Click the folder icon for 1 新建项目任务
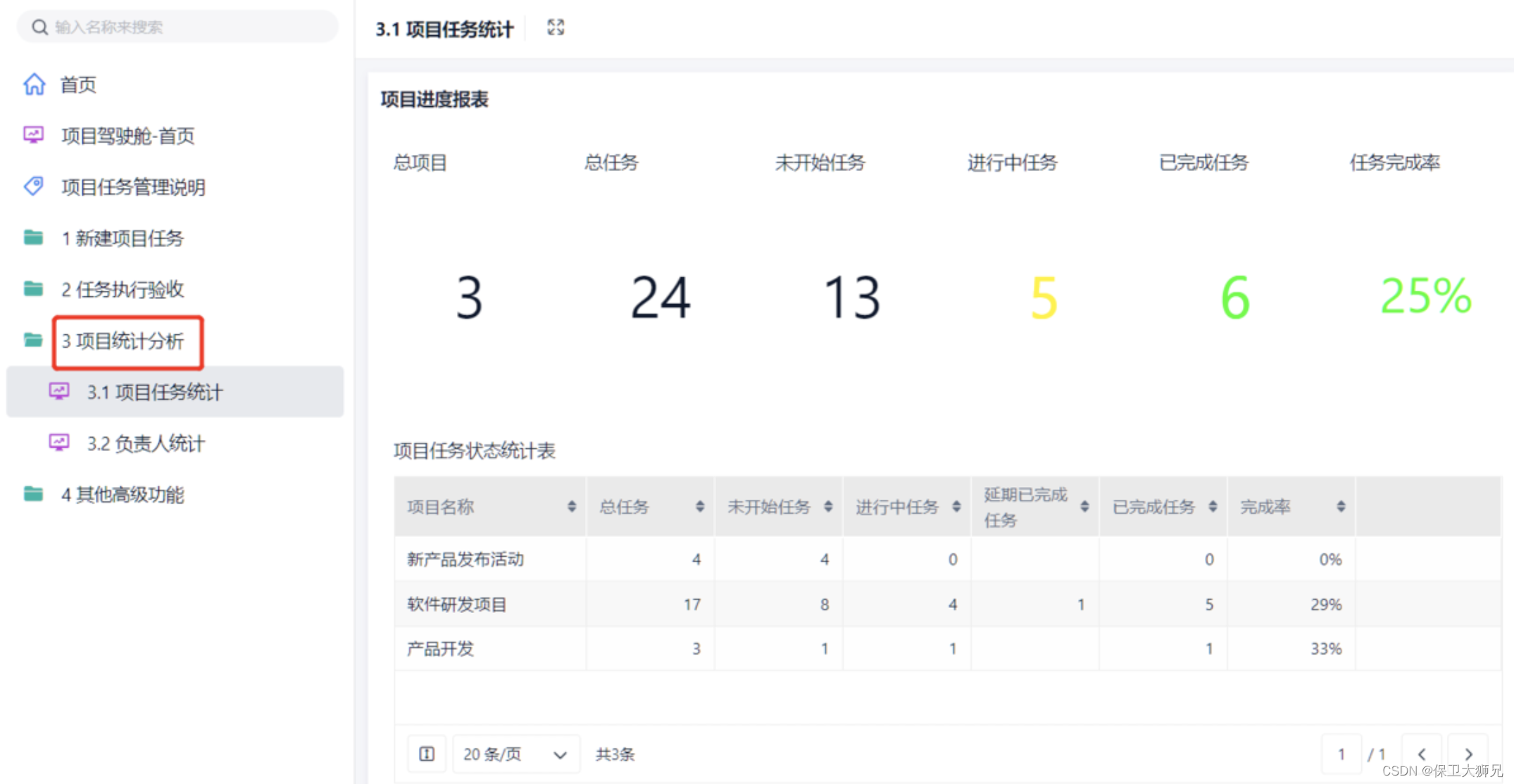 [33, 238]
